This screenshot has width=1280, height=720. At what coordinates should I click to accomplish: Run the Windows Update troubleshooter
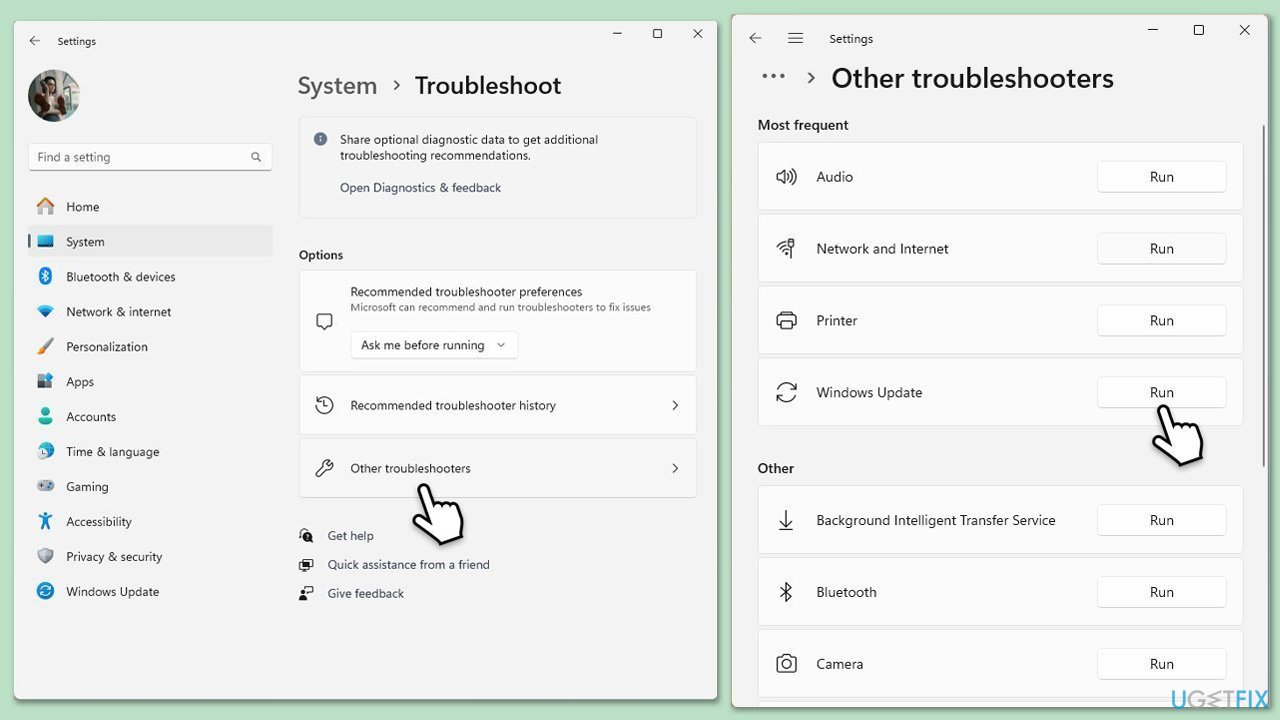(1161, 392)
